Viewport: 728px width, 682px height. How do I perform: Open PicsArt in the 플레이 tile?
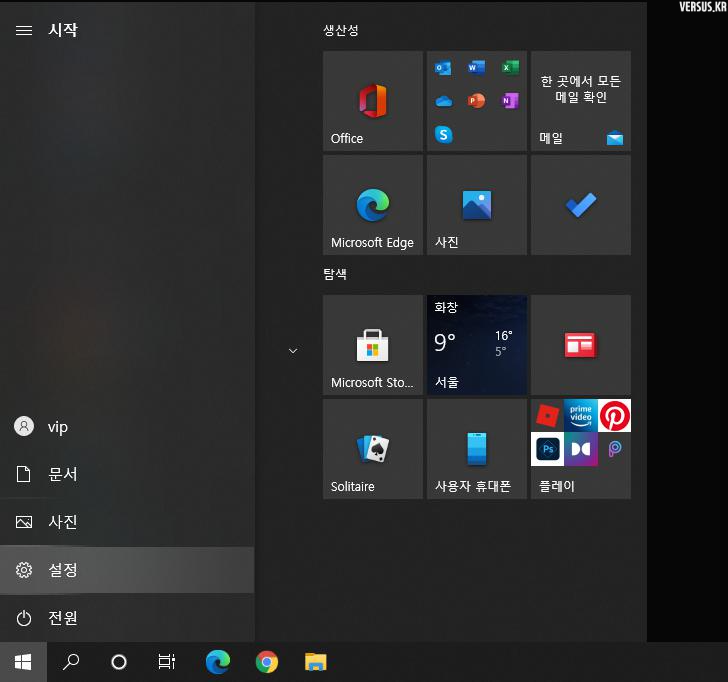pyautogui.click(x=614, y=449)
